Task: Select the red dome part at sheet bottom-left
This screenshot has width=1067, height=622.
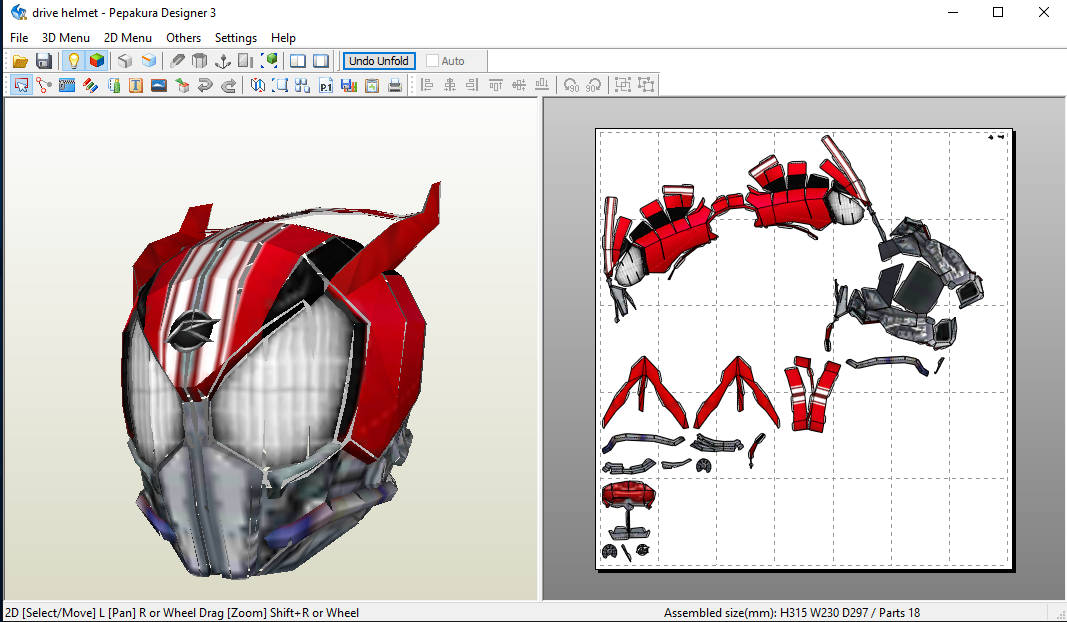Action: tap(628, 495)
